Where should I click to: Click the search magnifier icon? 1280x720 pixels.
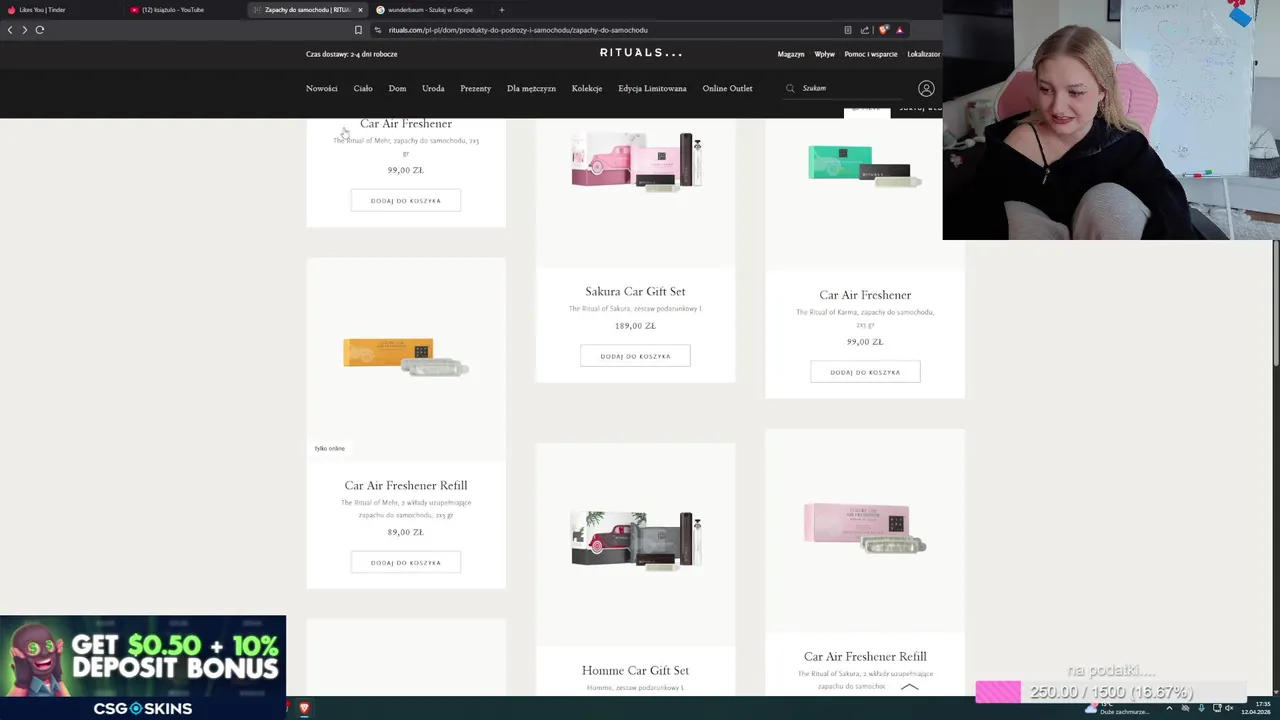[790, 88]
